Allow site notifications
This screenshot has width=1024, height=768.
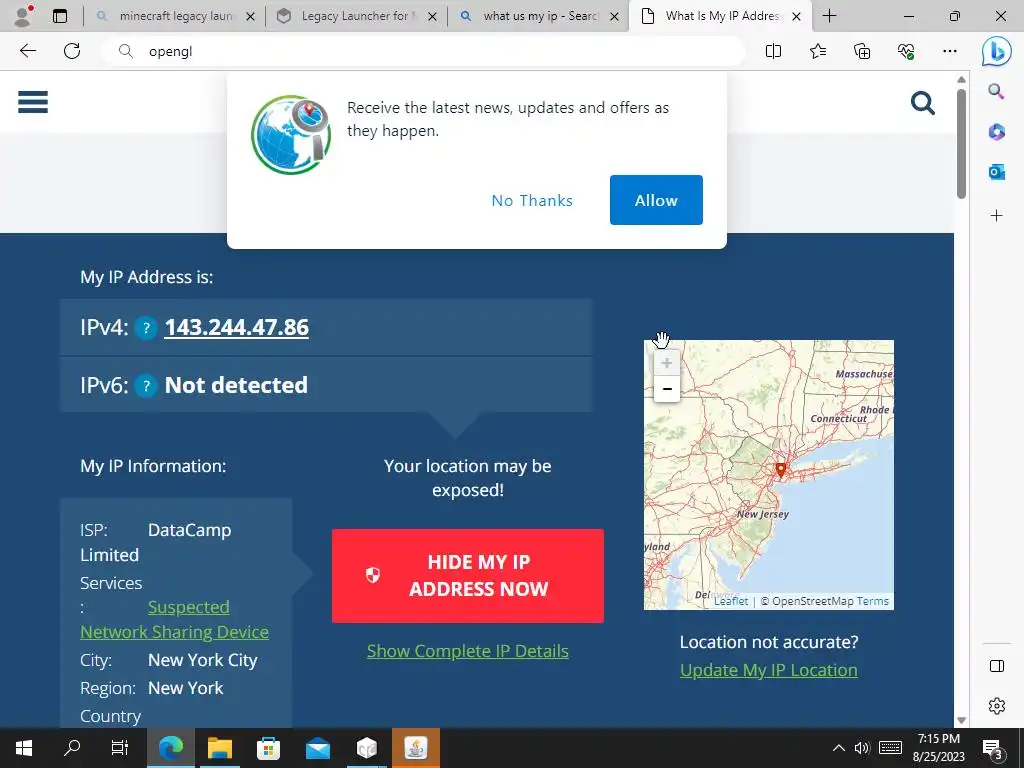pyautogui.click(x=656, y=200)
